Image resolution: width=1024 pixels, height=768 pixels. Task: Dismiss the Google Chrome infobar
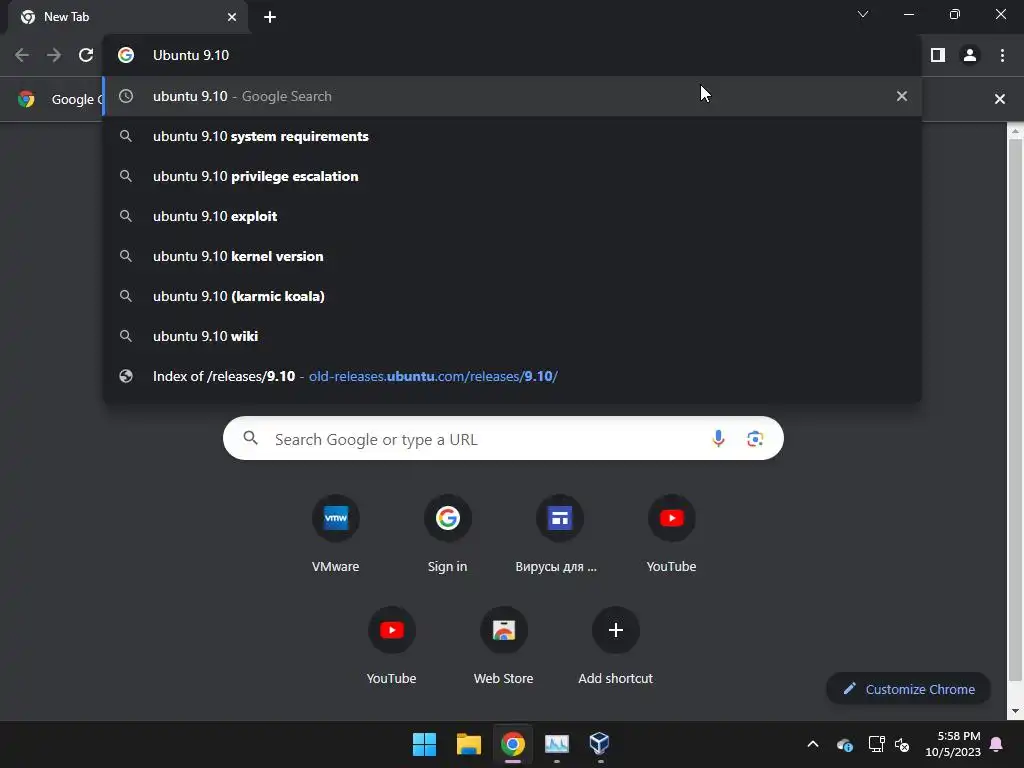click(x=1000, y=99)
